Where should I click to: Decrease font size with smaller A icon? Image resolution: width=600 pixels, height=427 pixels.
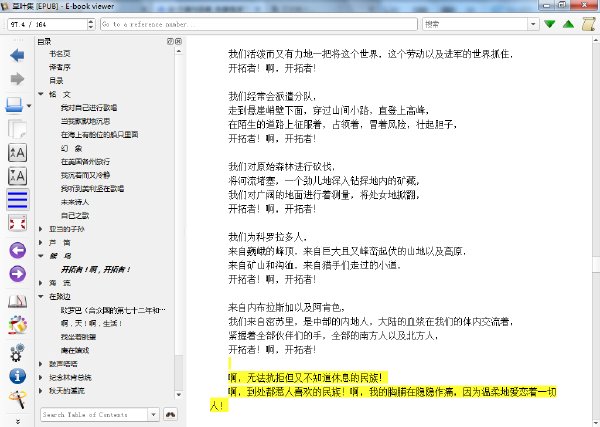click(17, 176)
